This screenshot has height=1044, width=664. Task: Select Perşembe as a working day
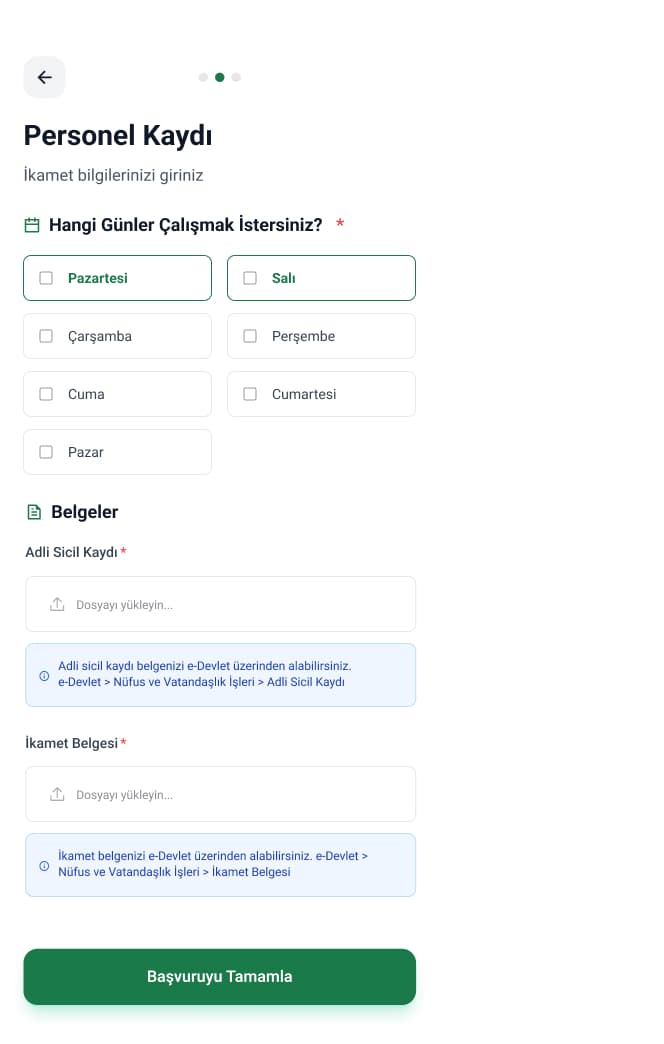[x=250, y=336]
